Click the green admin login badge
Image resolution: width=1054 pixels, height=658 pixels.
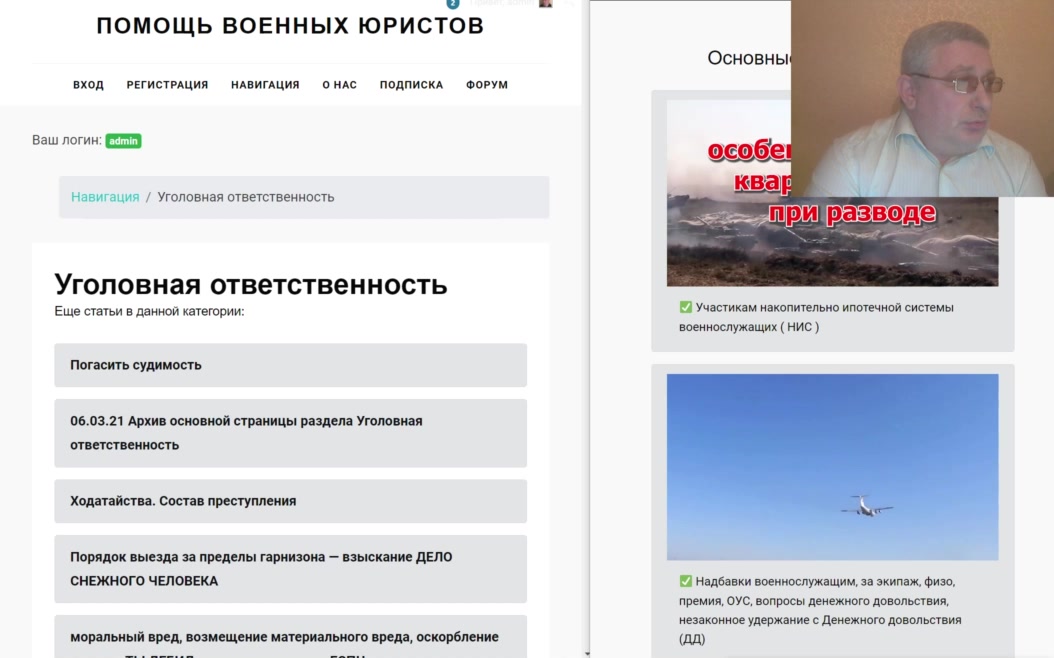(x=123, y=140)
